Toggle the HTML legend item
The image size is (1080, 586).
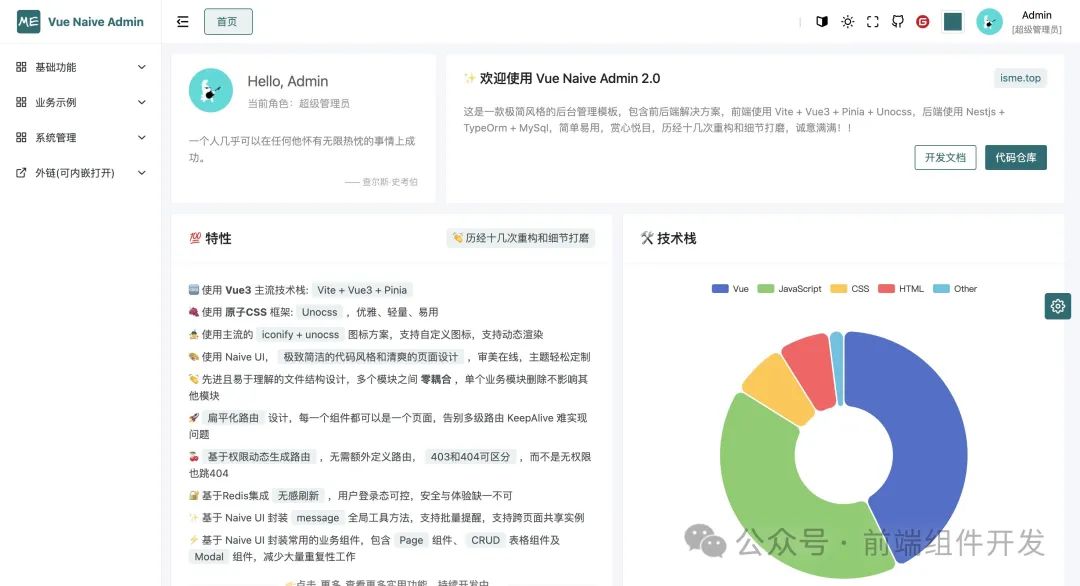click(x=900, y=289)
